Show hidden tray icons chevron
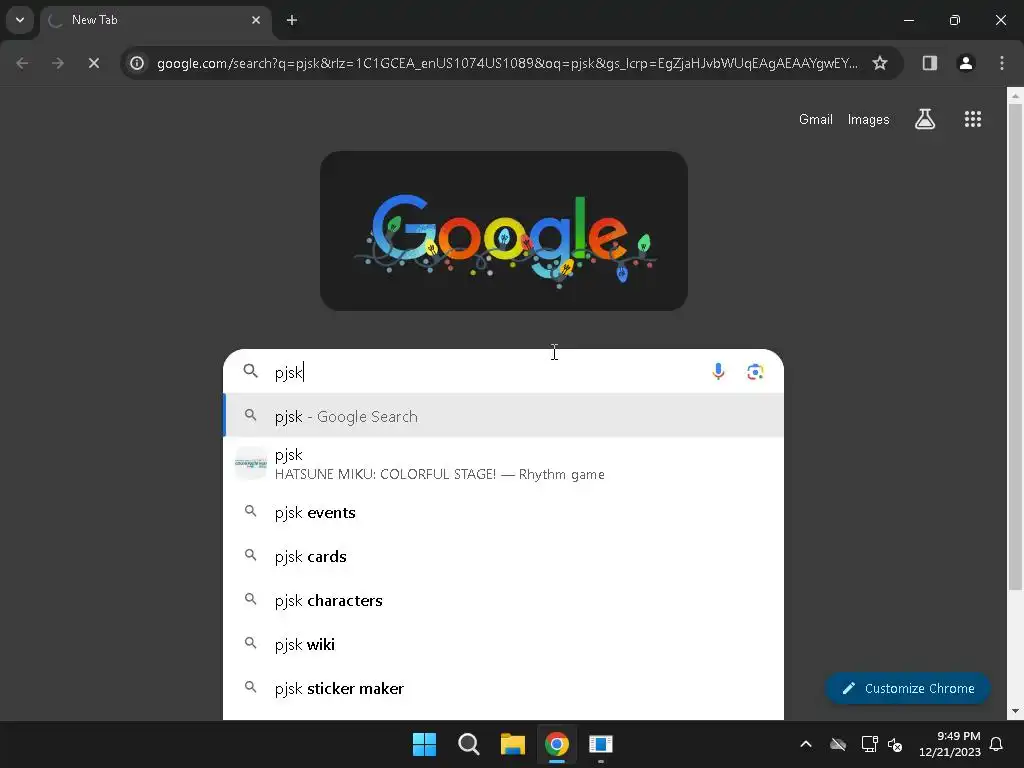The image size is (1024, 768). click(806, 744)
